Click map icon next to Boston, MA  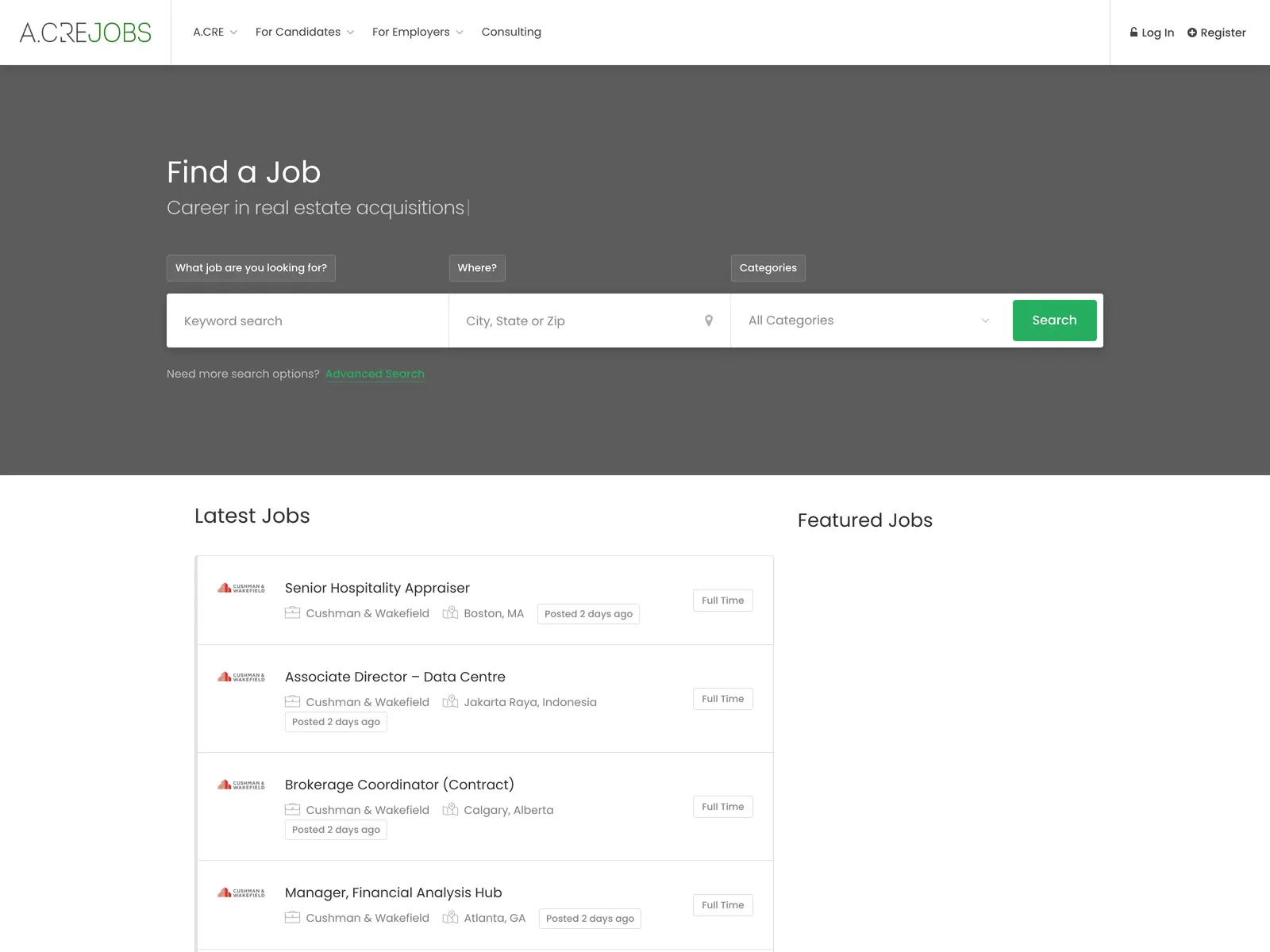coord(450,612)
